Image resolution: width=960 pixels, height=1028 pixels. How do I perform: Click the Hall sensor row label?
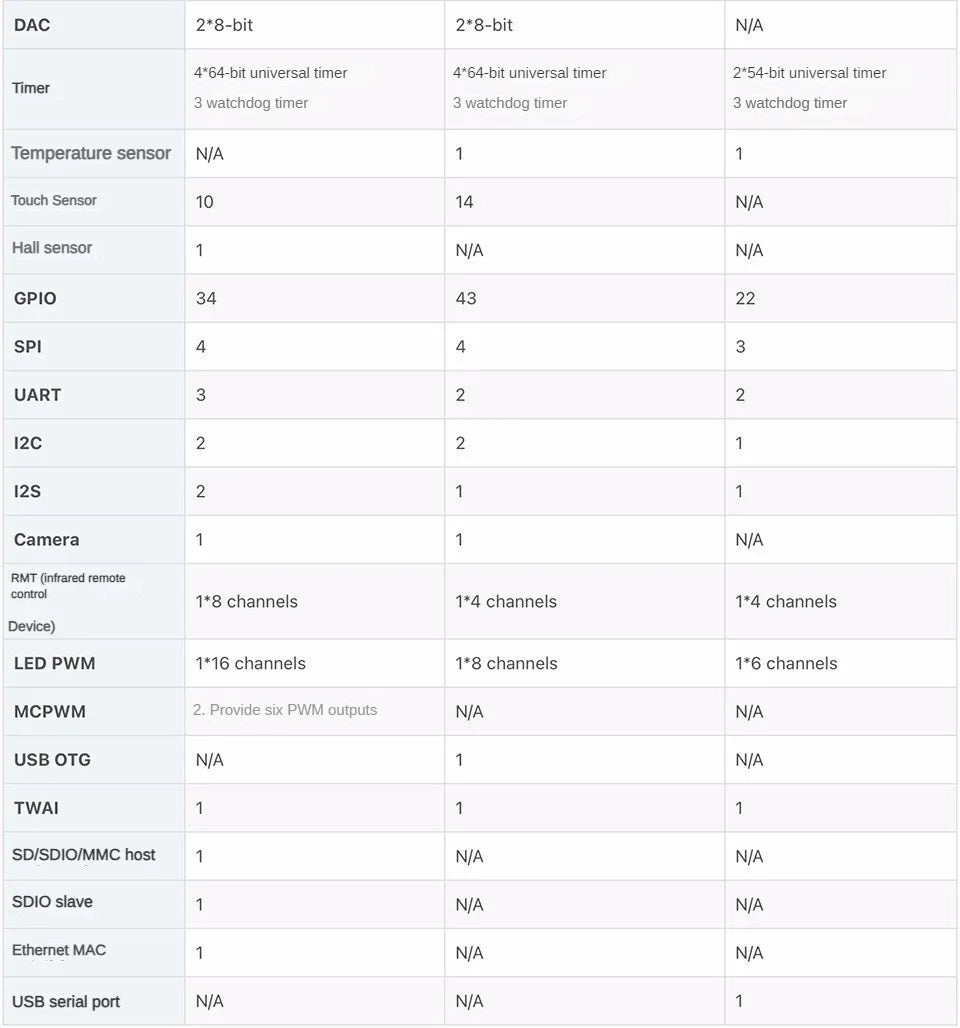point(52,248)
